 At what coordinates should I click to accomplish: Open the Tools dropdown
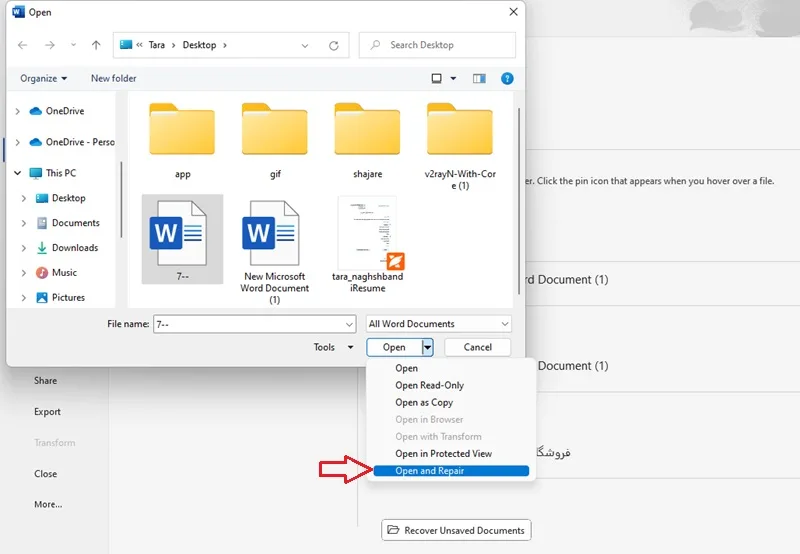click(x=333, y=347)
